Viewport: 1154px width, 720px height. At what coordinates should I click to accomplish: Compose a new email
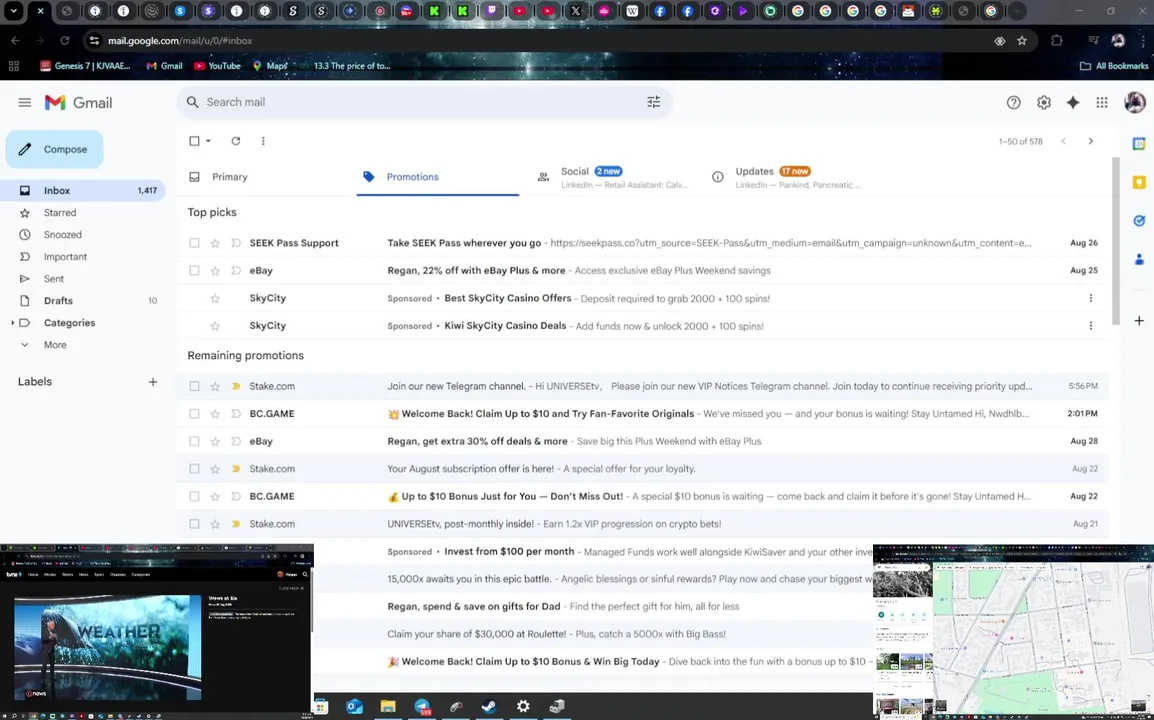[54, 149]
